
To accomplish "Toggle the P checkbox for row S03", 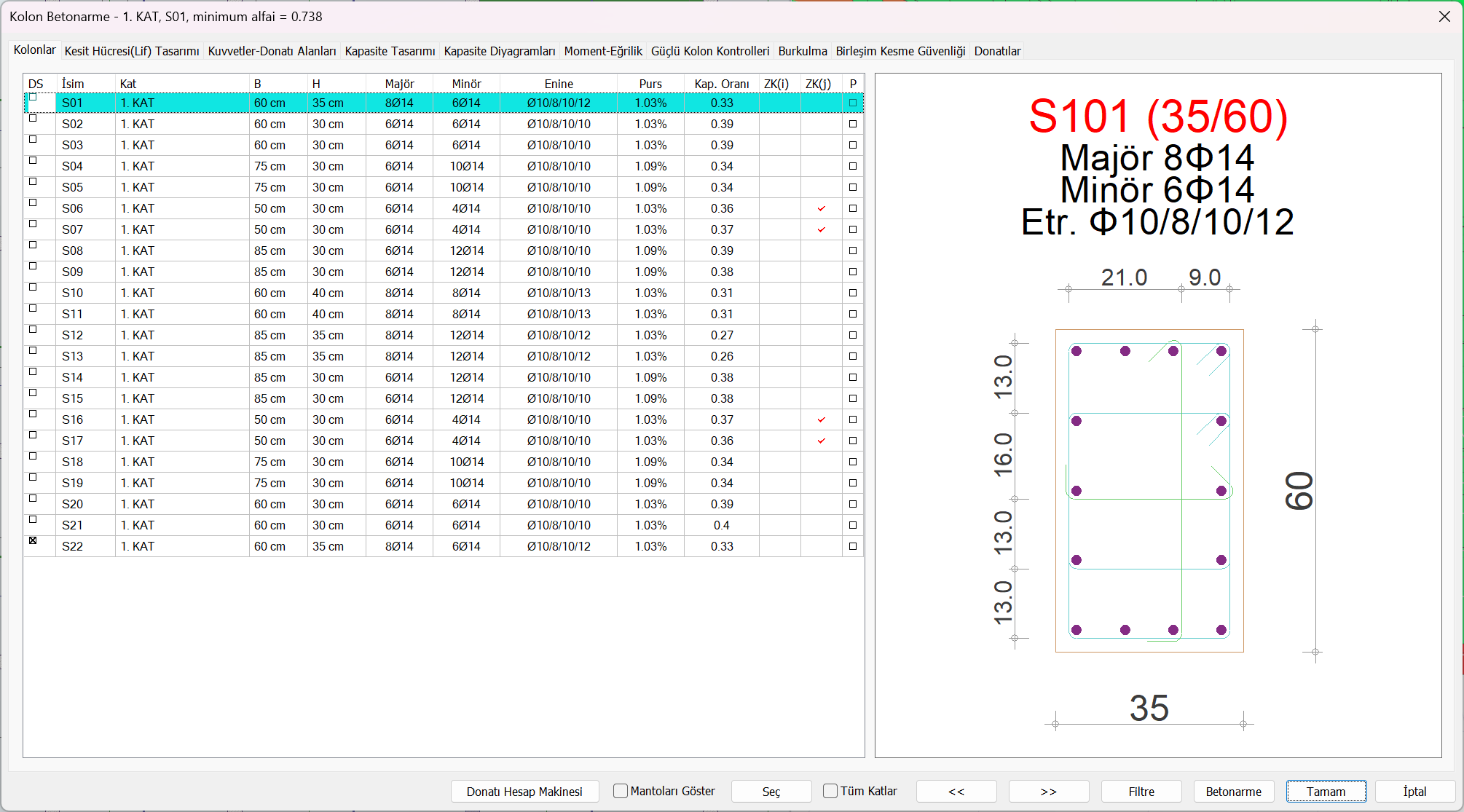I will tap(853, 145).
